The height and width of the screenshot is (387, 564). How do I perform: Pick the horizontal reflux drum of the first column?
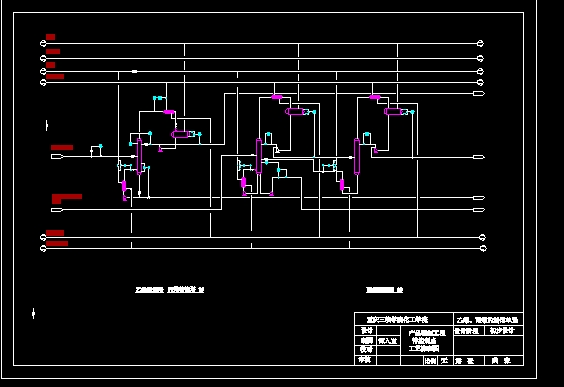[x=180, y=134]
